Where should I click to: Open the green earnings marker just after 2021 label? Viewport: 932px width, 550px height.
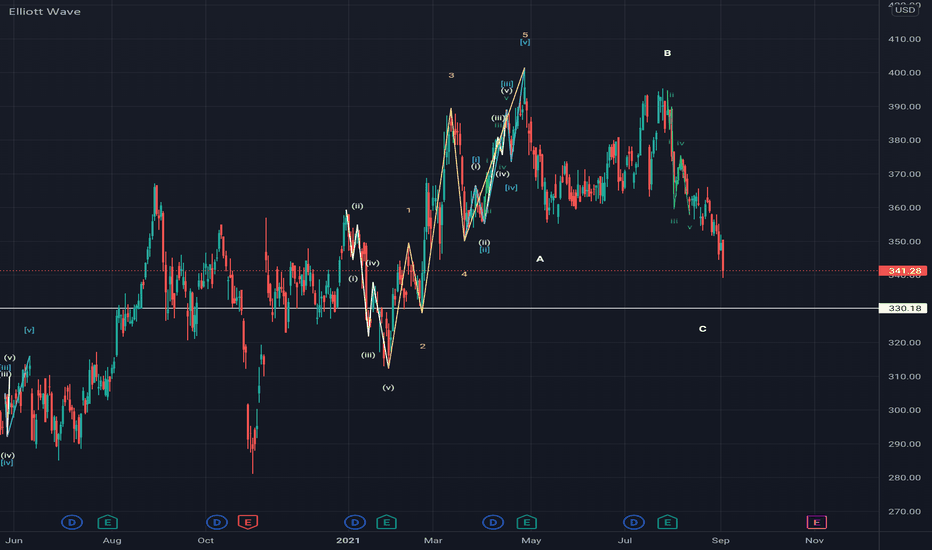pos(386,523)
